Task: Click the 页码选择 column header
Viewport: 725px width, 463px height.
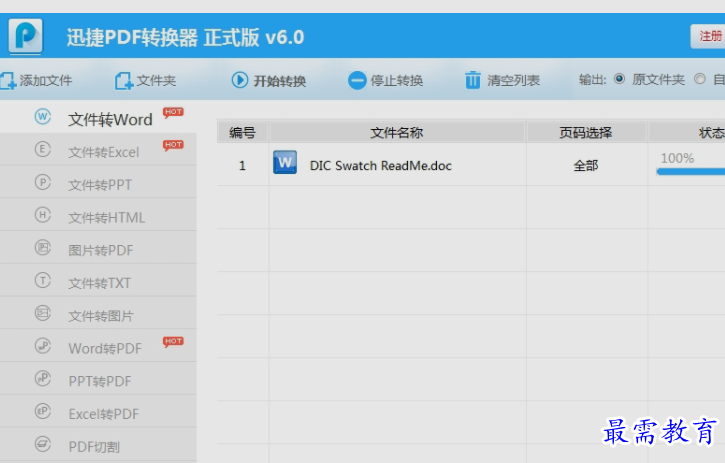Action: tap(586, 133)
